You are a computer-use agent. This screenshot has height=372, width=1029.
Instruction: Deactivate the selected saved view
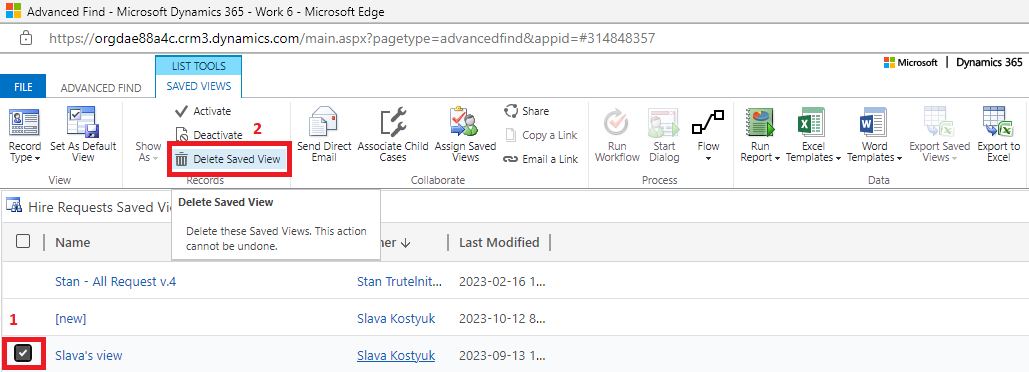pos(209,134)
